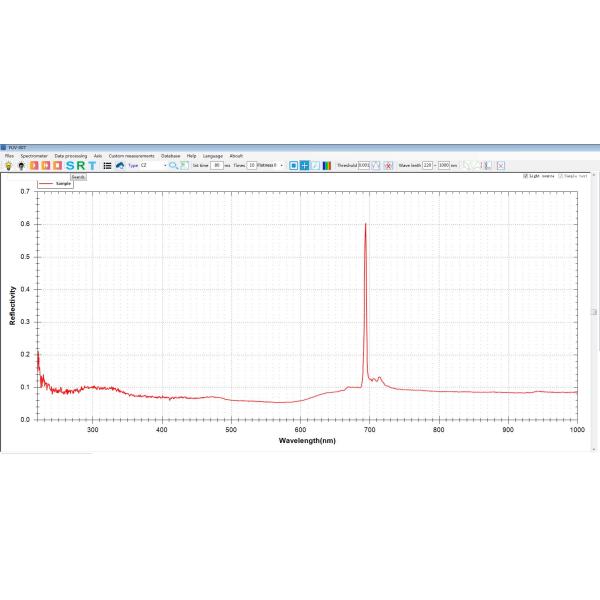Toggle the Light source checkbox
Screen dimensions: 600x600
pyautogui.click(x=526, y=176)
